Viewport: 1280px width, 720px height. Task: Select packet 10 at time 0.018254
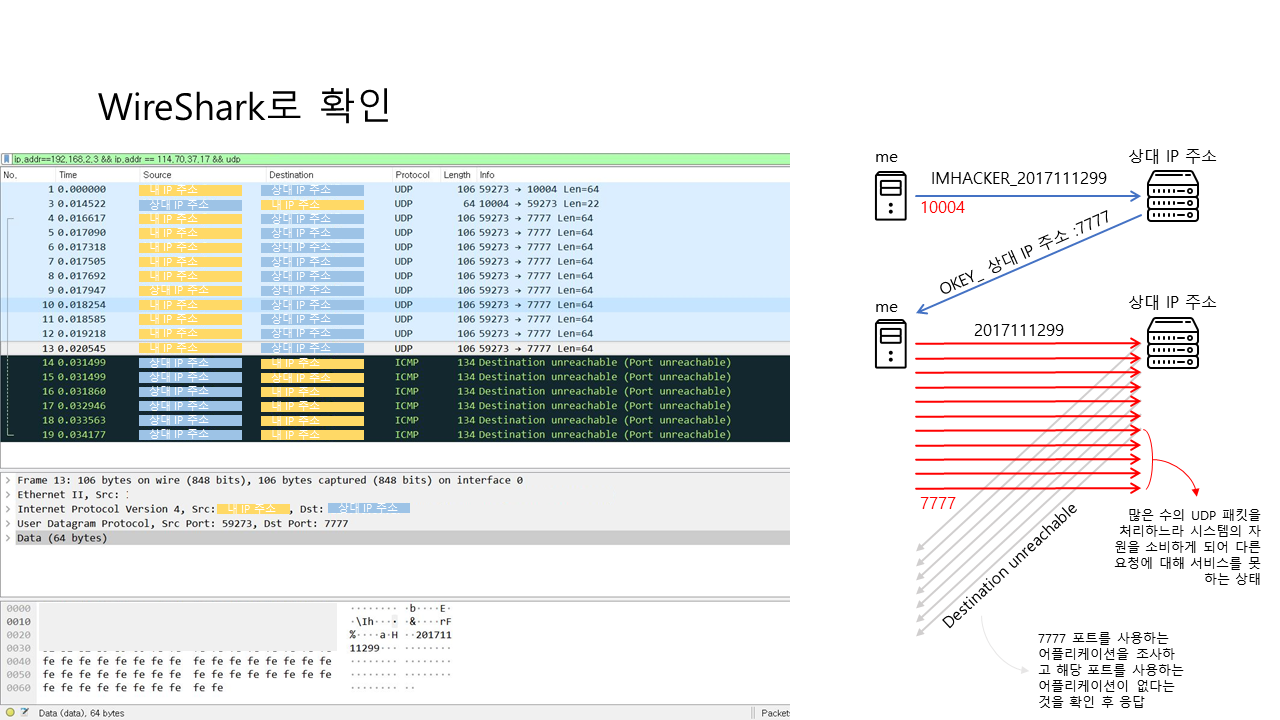pyautogui.click(x=395, y=305)
